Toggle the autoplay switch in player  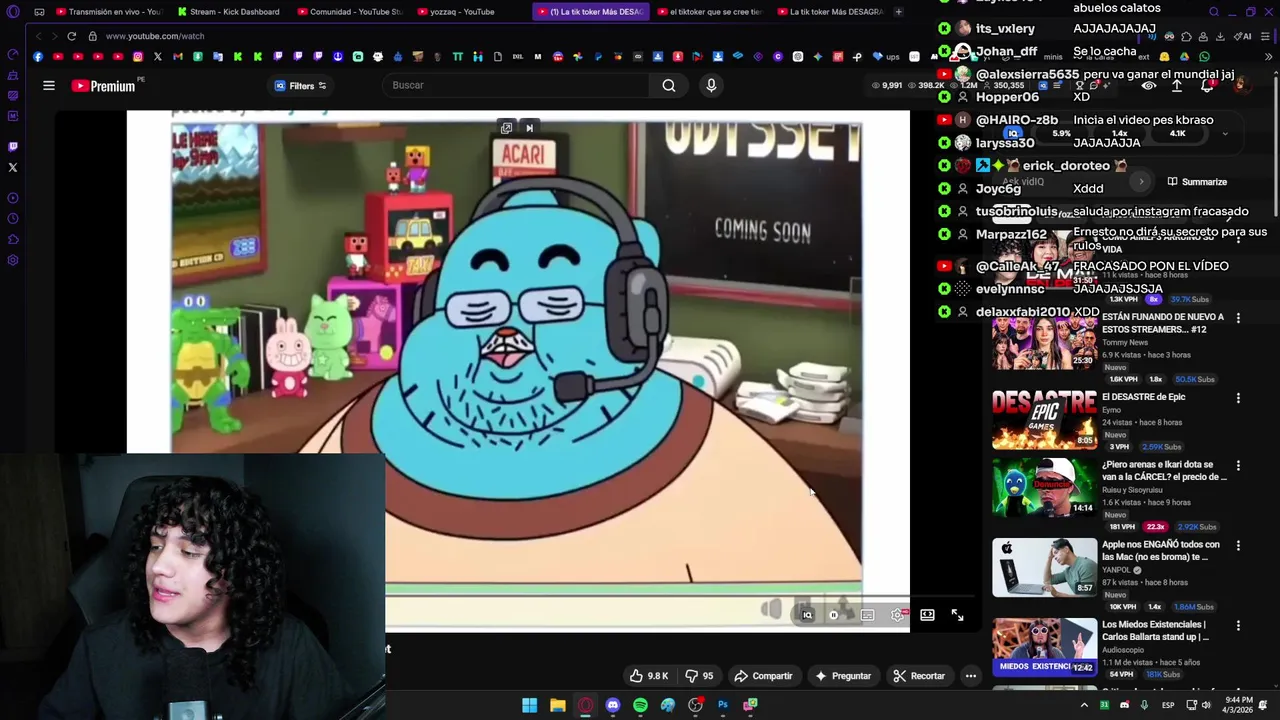833,615
